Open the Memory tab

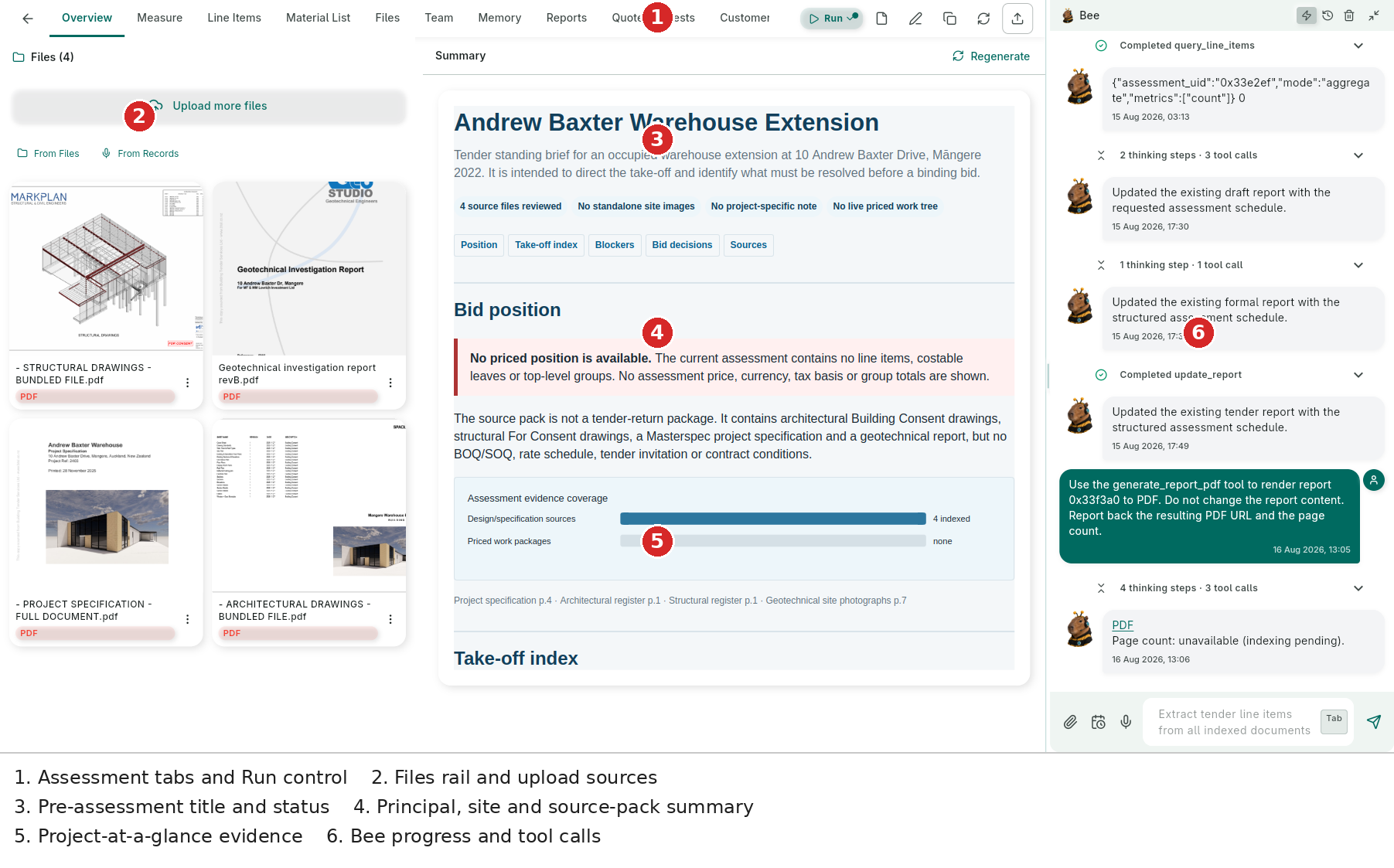(x=499, y=18)
